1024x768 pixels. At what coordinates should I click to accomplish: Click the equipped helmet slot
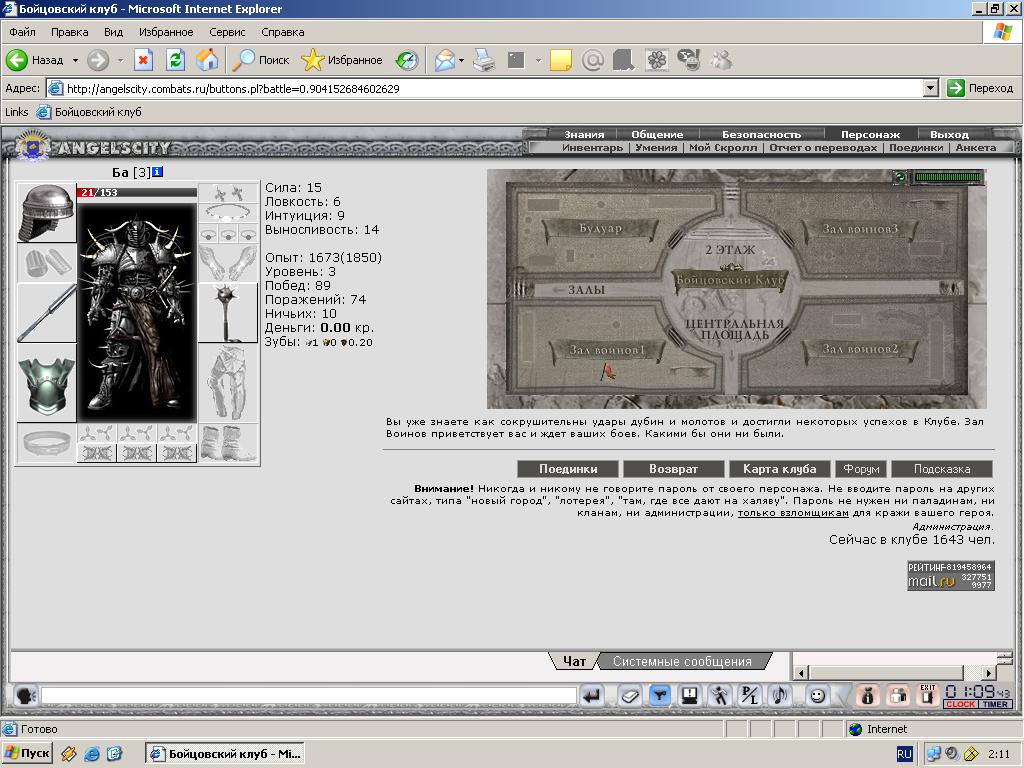(46, 212)
